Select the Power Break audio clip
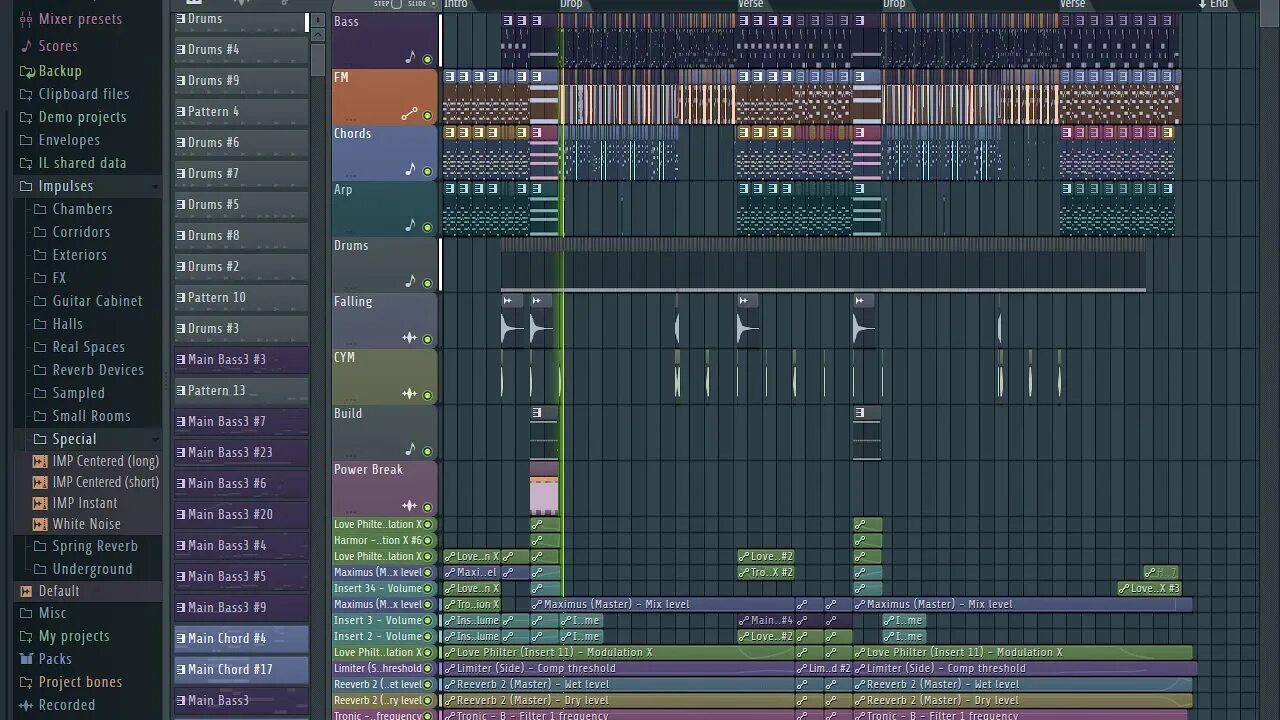Screen dimensions: 1280x720 coord(544,489)
